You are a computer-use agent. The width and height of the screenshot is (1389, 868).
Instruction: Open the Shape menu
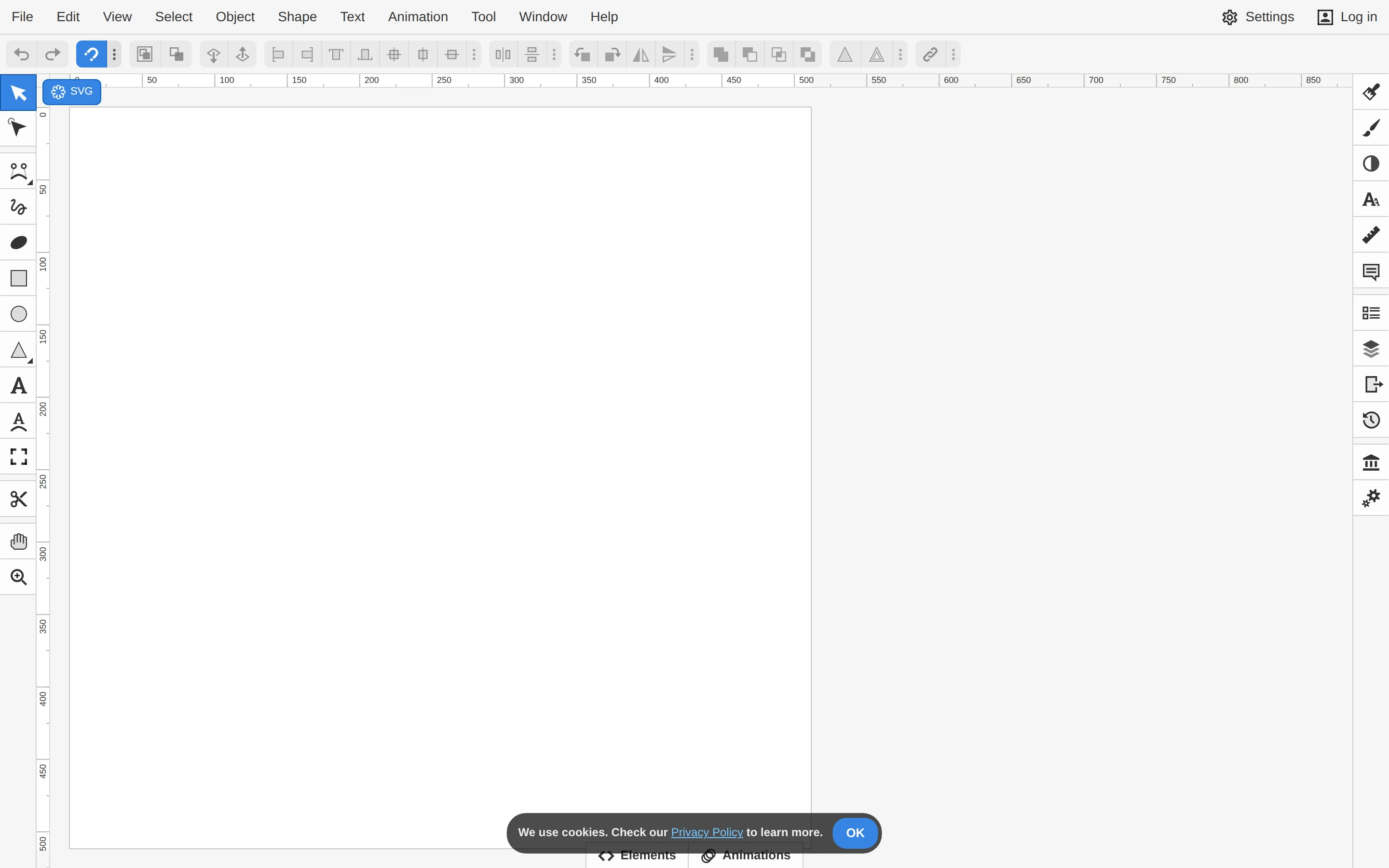297,17
